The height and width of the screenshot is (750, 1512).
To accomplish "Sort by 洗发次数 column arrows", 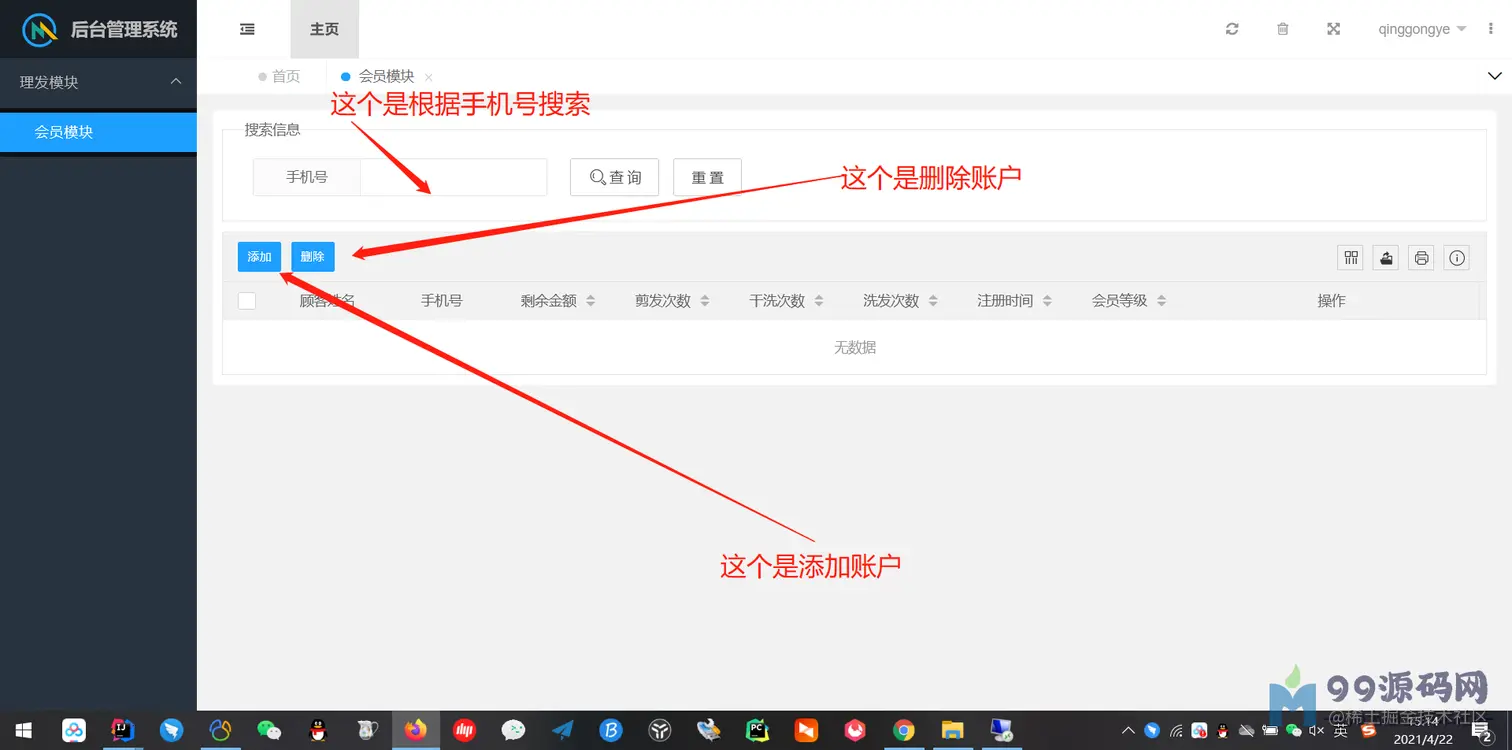I will tap(933, 301).
